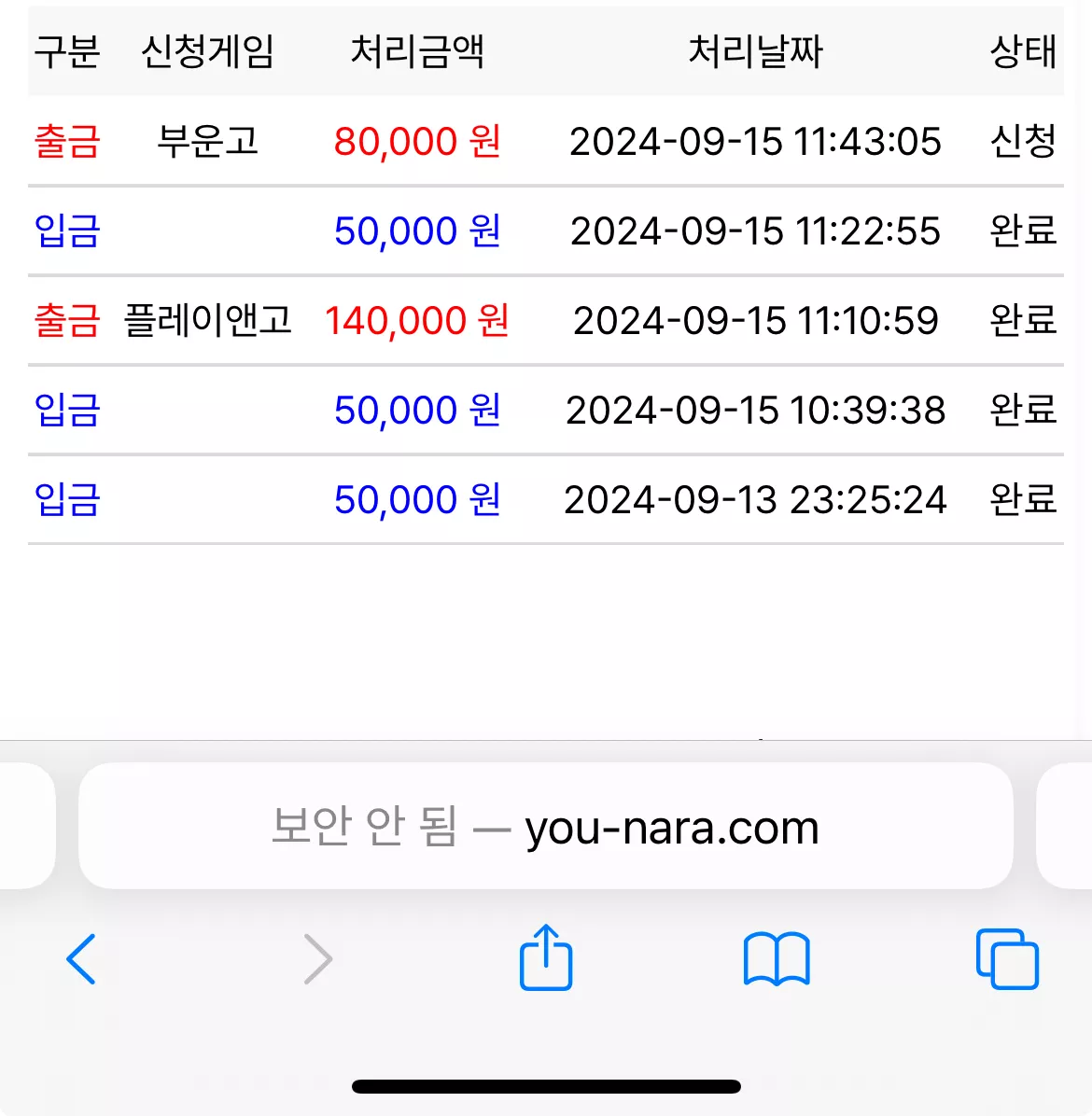Select the 상태 column header
This screenshot has width=1092, height=1116.
click(x=1023, y=51)
